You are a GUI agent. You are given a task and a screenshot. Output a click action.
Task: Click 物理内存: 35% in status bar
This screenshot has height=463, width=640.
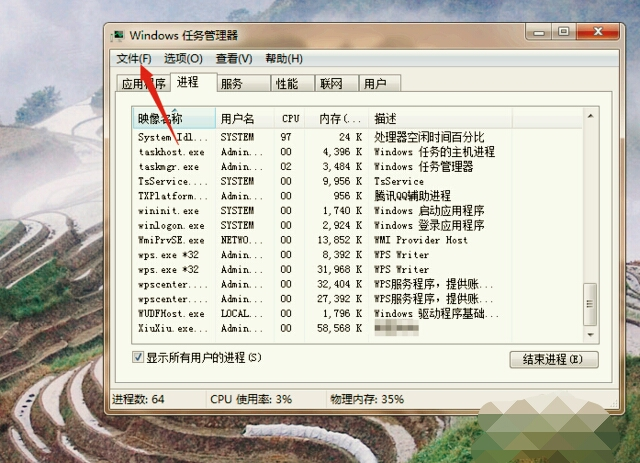pos(367,399)
